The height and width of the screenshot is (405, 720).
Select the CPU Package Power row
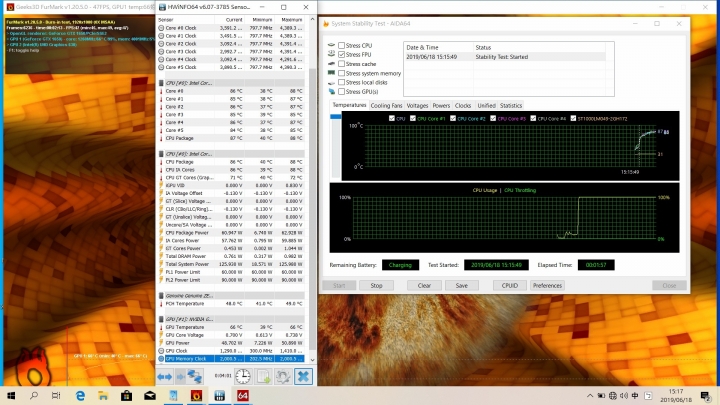pos(231,233)
